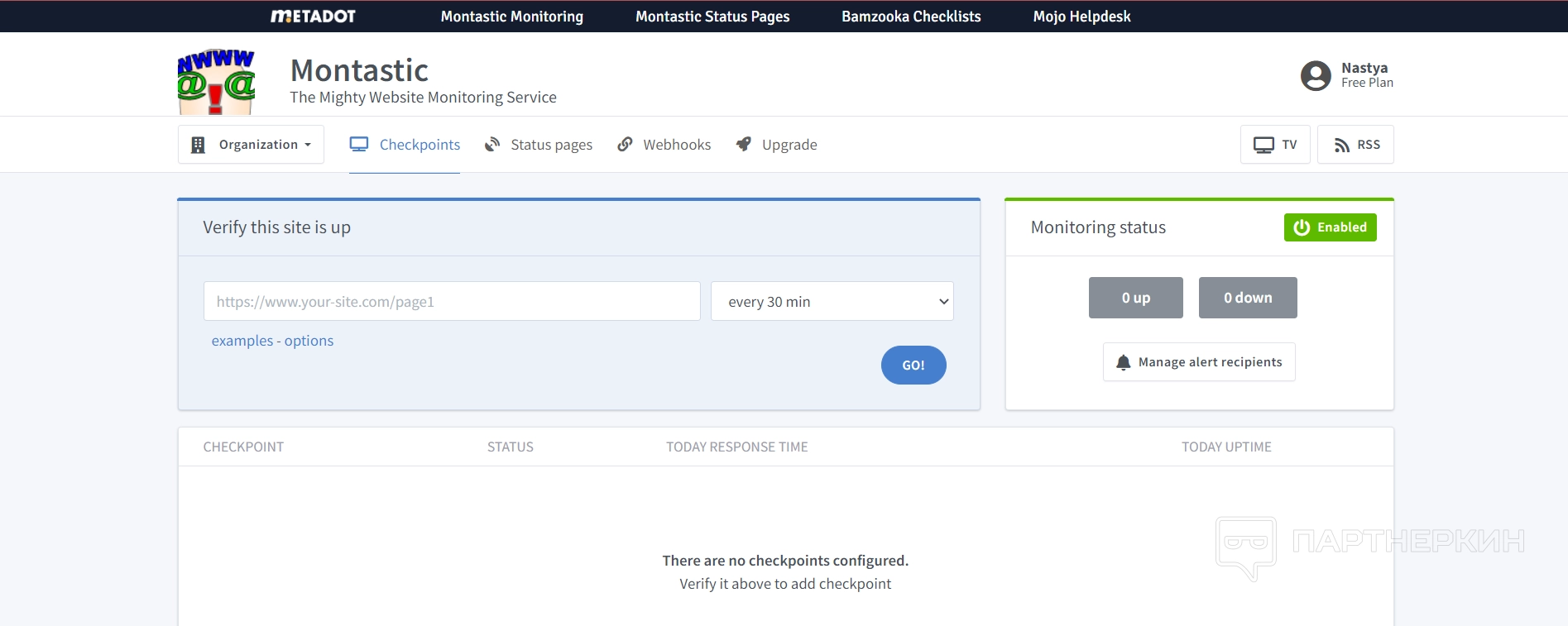Screen dimensions: 1568x626
Task: Switch to the Status pages tab
Action: [x=539, y=145]
